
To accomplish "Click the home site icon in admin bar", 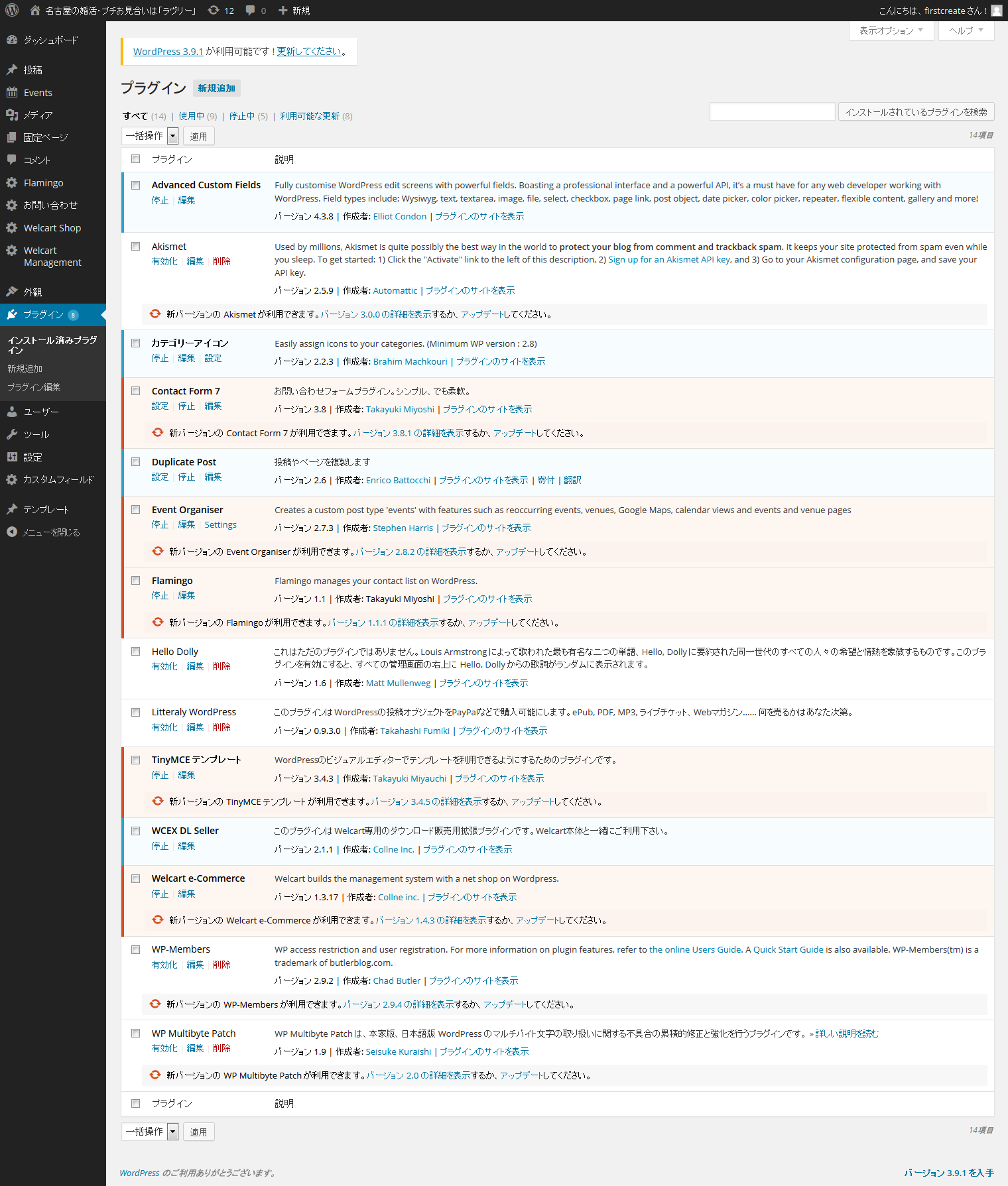I will tap(35, 11).
